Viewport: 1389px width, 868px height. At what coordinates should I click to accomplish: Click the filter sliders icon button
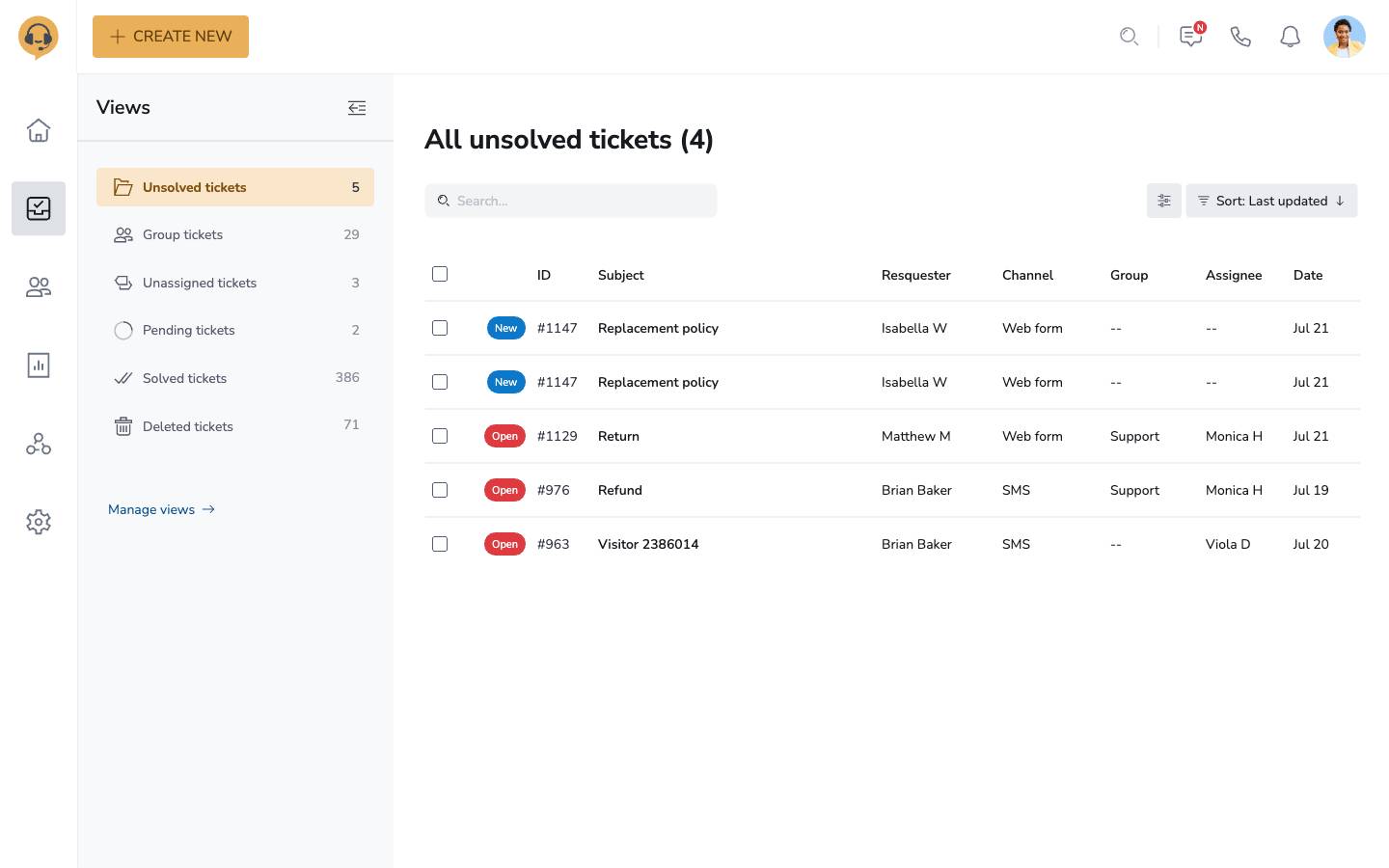point(1163,201)
